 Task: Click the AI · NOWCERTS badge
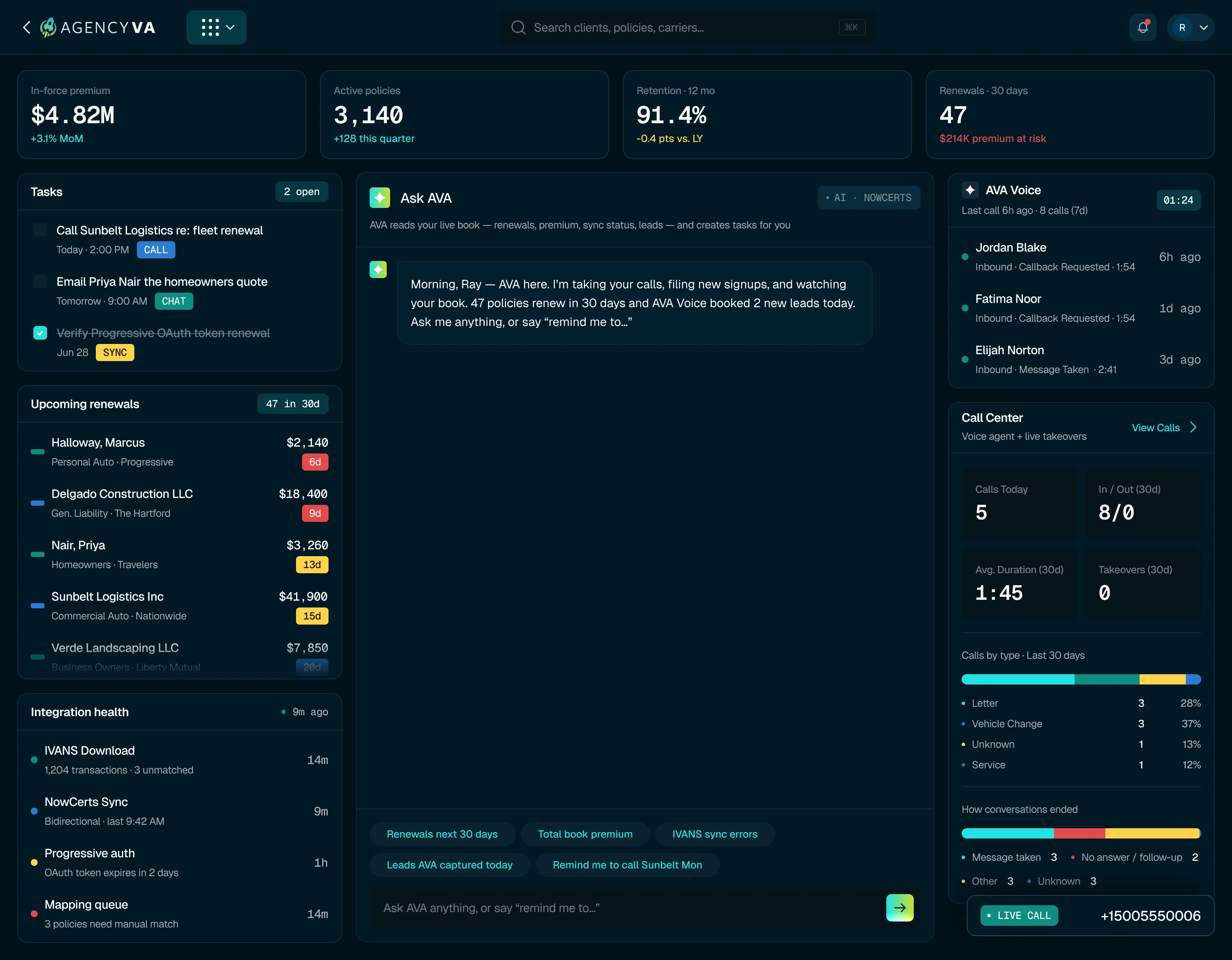(869, 198)
